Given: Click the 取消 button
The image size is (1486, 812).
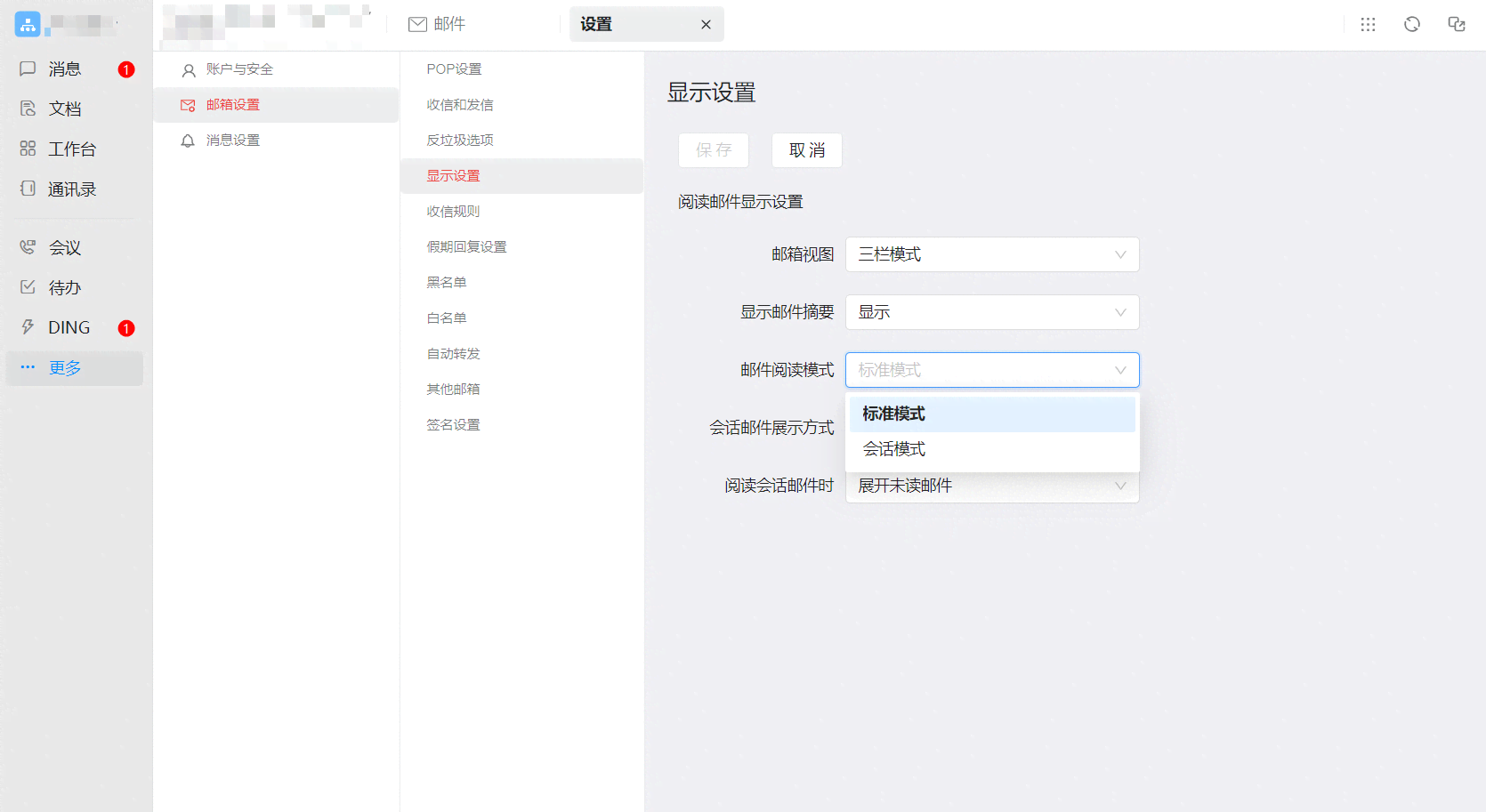Looking at the screenshot, I should (807, 150).
